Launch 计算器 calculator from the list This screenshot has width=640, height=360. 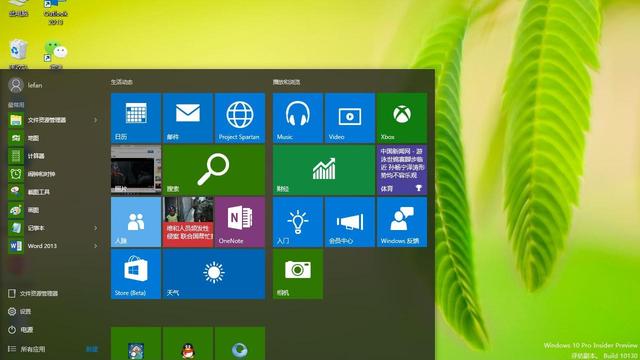coord(53,156)
